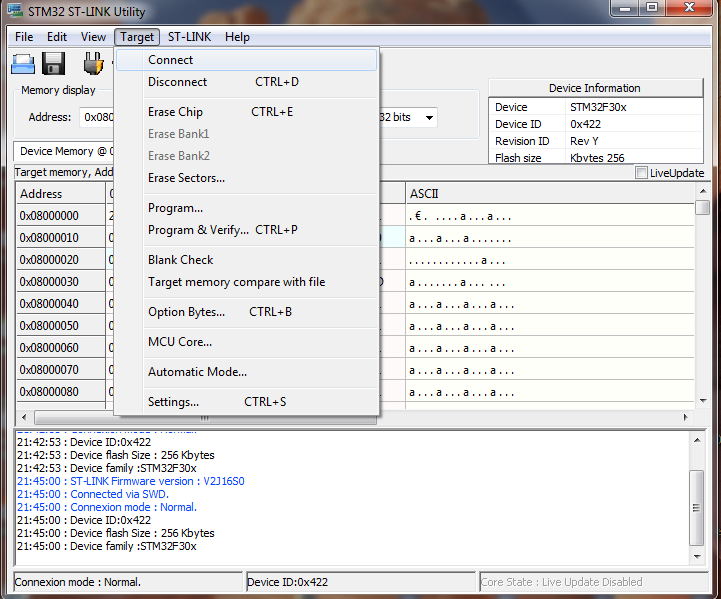Image resolution: width=721 pixels, height=599 pixels.
Task: Toggle the LiveUpdate checkbox
Action: click(641, 173)
